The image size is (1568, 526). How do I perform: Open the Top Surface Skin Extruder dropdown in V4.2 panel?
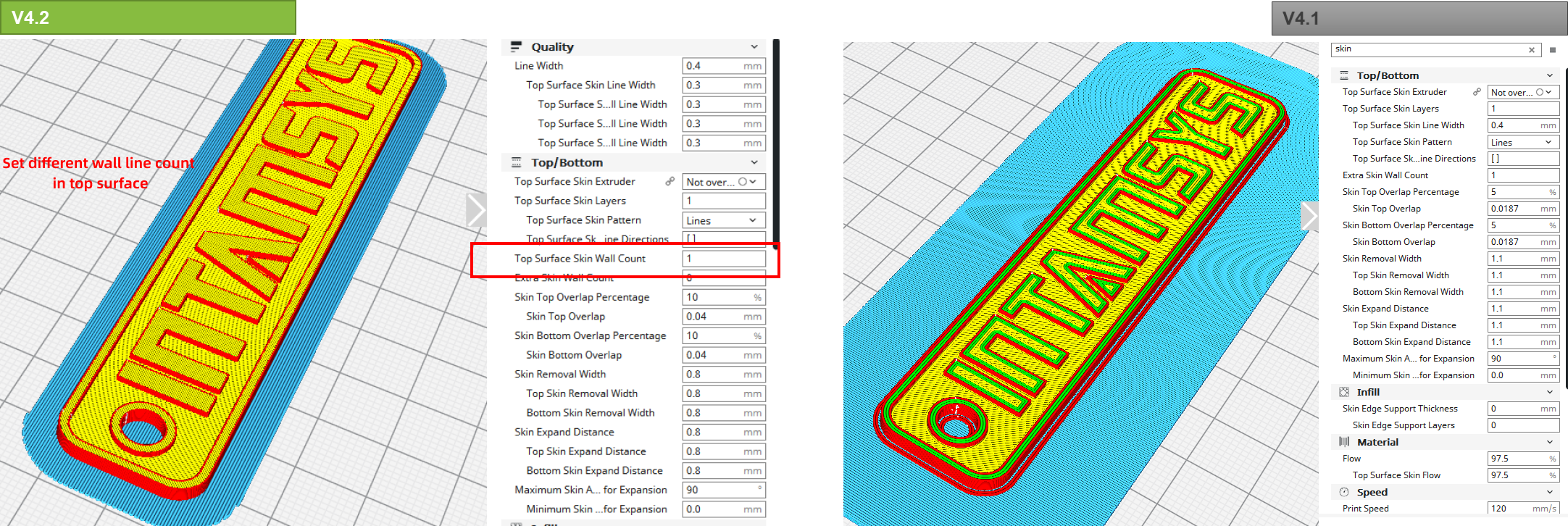[724, 182]
